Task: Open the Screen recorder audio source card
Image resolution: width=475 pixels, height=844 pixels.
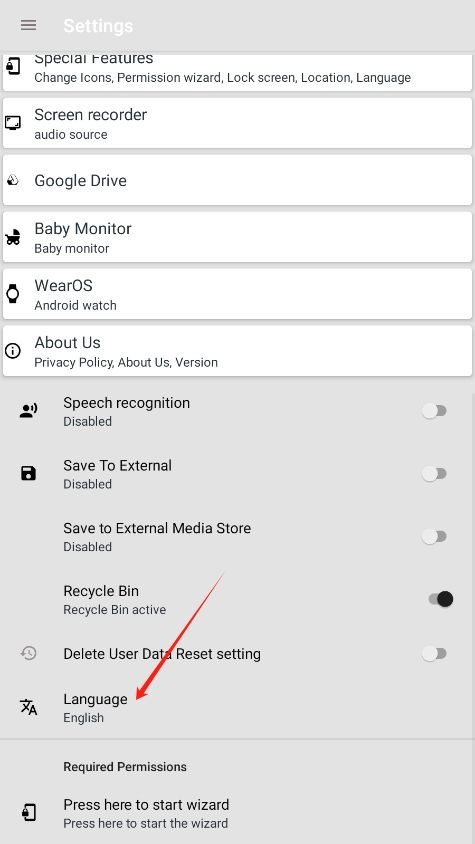Action: pyautogui.click(x=238, y=123)
